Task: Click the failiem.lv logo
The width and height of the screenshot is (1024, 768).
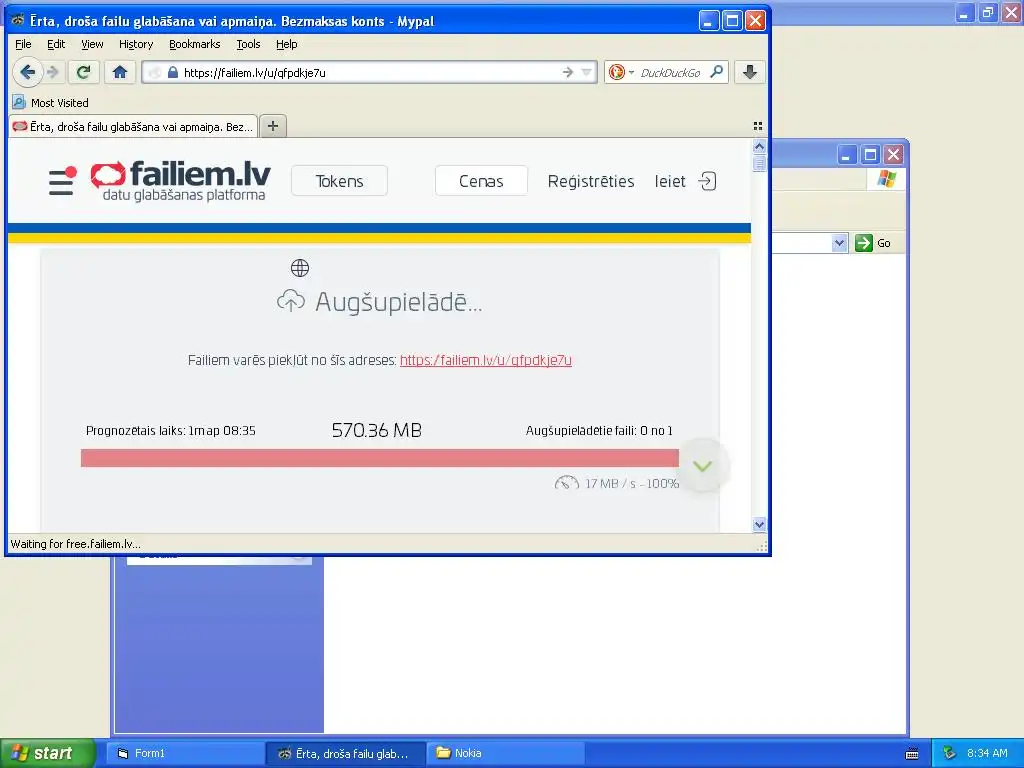Action: (x=181, y=180)
